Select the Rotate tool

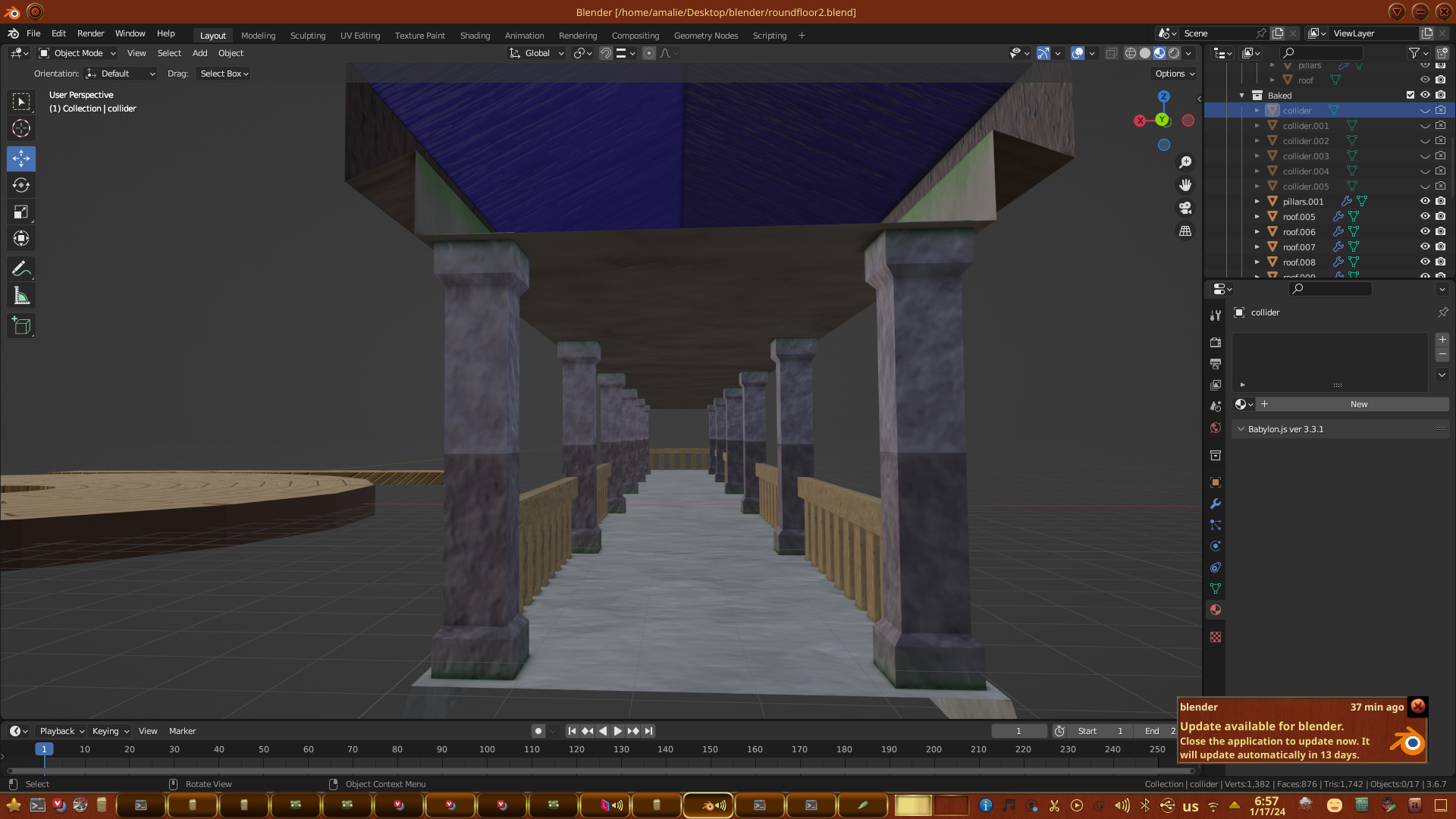[x=21, y=185]
